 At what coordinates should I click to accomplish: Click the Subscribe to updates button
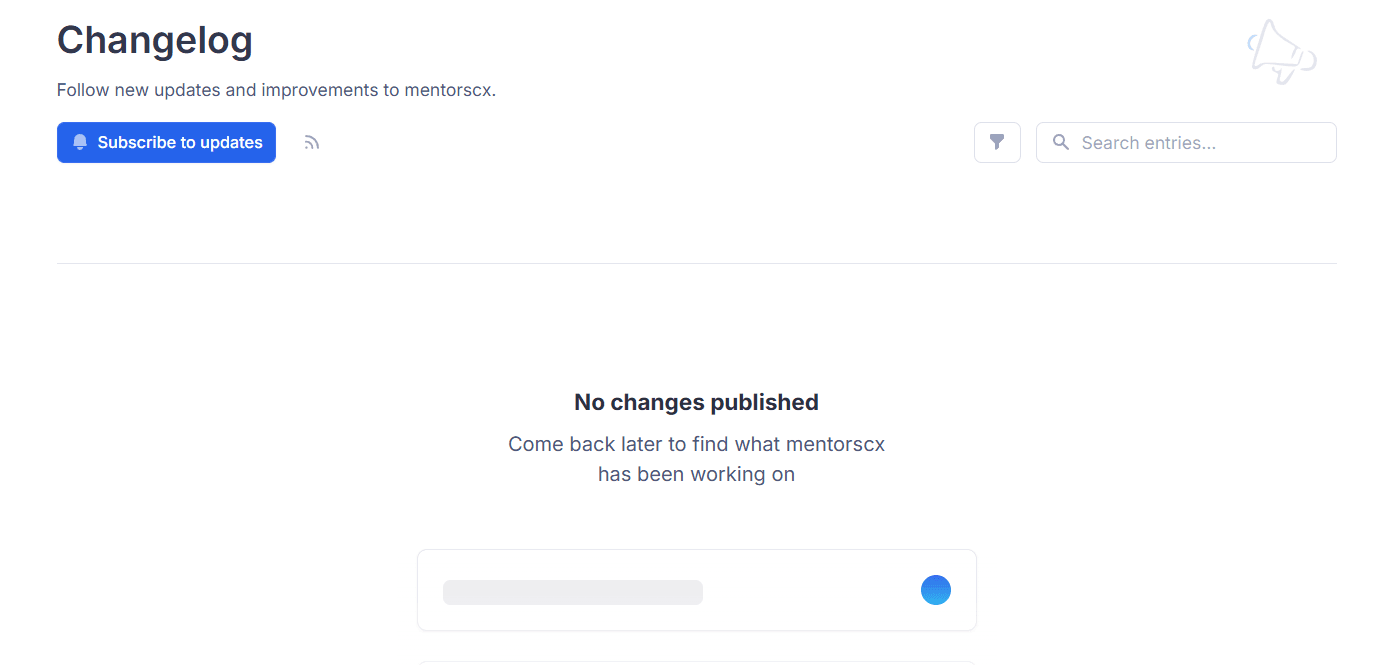tap(166, 142)
